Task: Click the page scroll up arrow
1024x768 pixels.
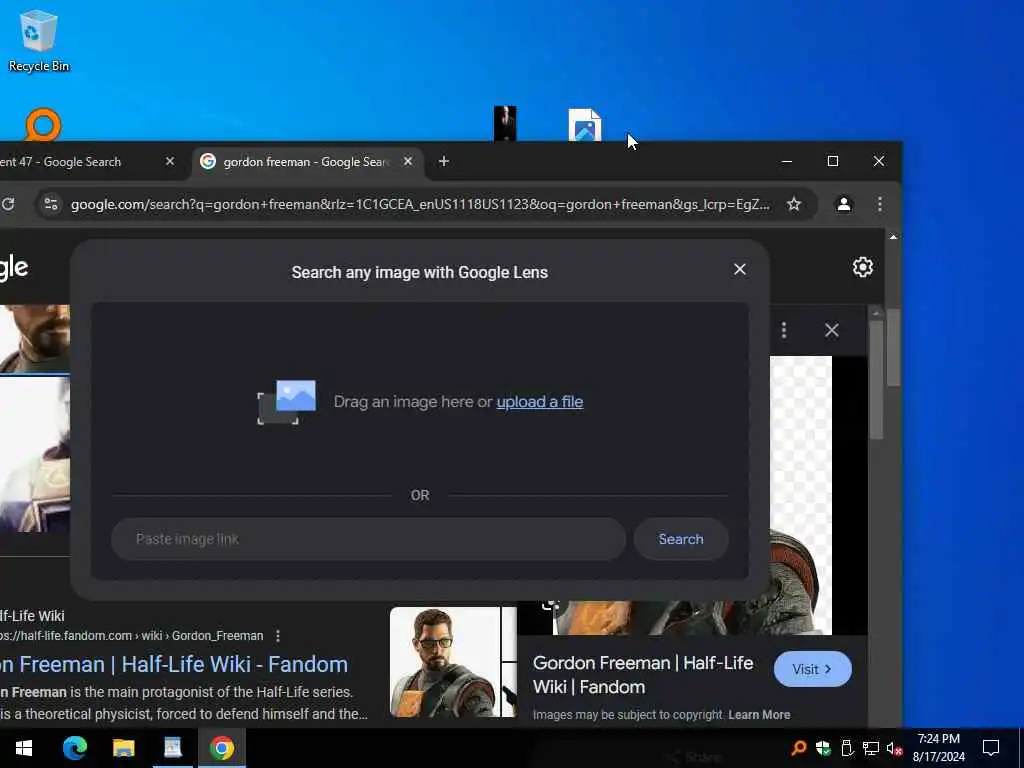Action: [893, 236]
